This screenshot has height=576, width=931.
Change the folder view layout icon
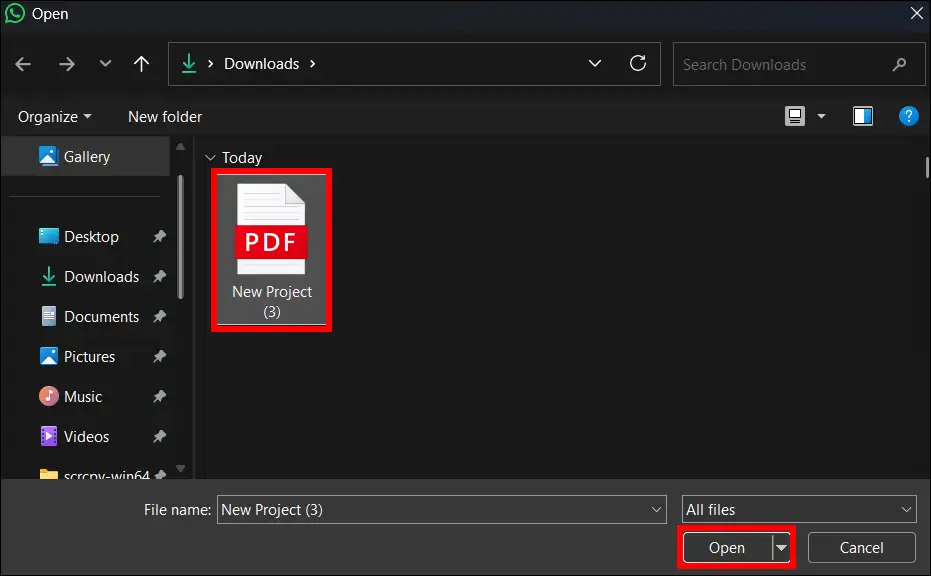pos(794,116)
